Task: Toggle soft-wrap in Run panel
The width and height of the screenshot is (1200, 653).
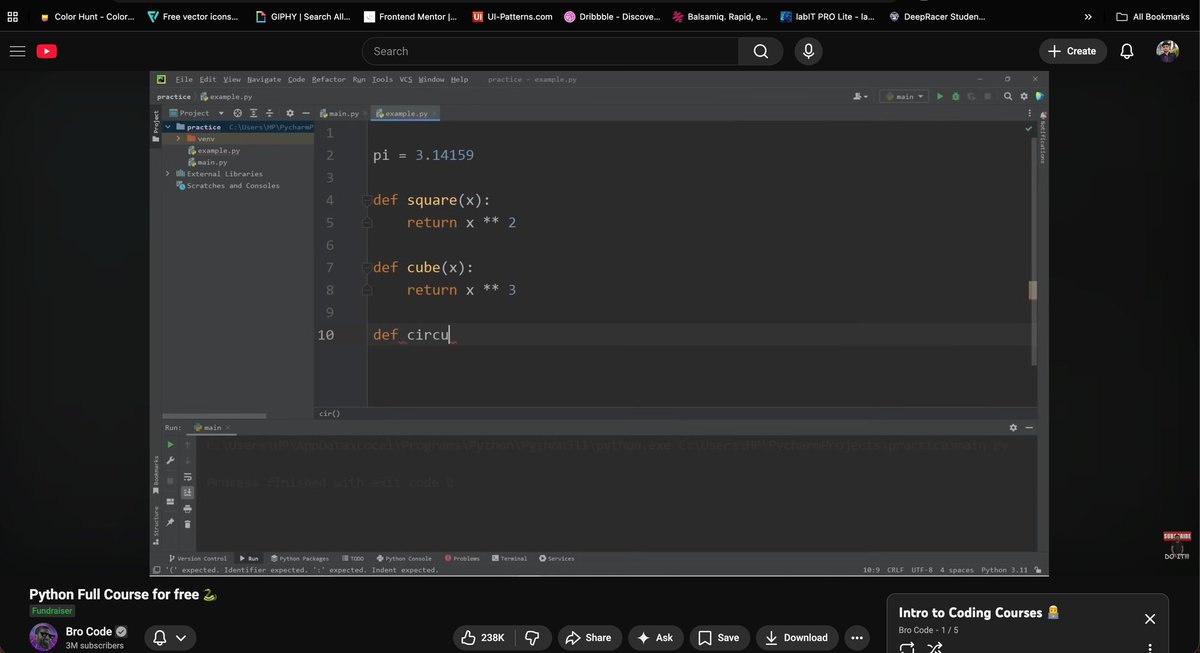Action: [188, 476]
